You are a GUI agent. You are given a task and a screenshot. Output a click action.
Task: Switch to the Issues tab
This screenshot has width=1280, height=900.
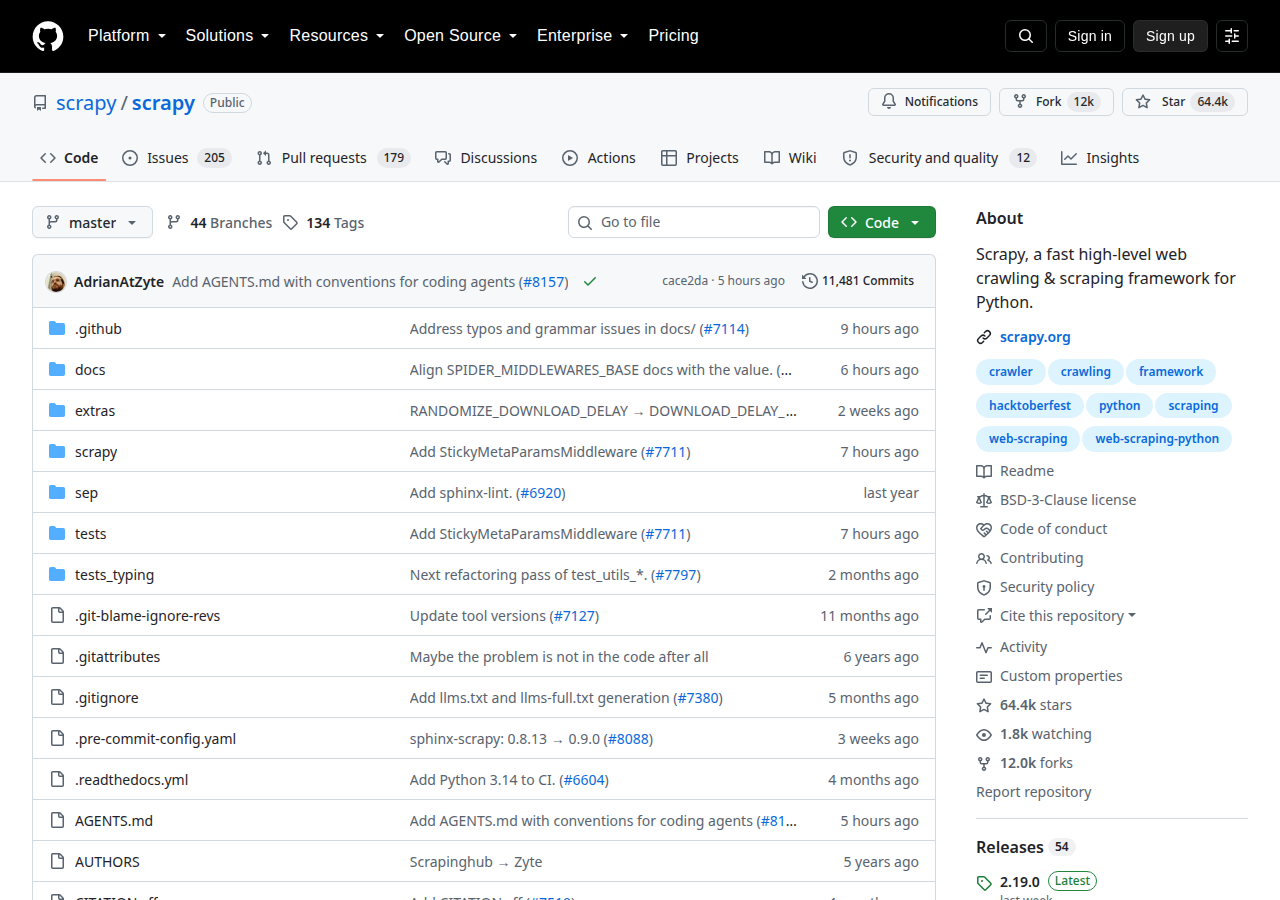pyautogui.click(x=177, y=158)
